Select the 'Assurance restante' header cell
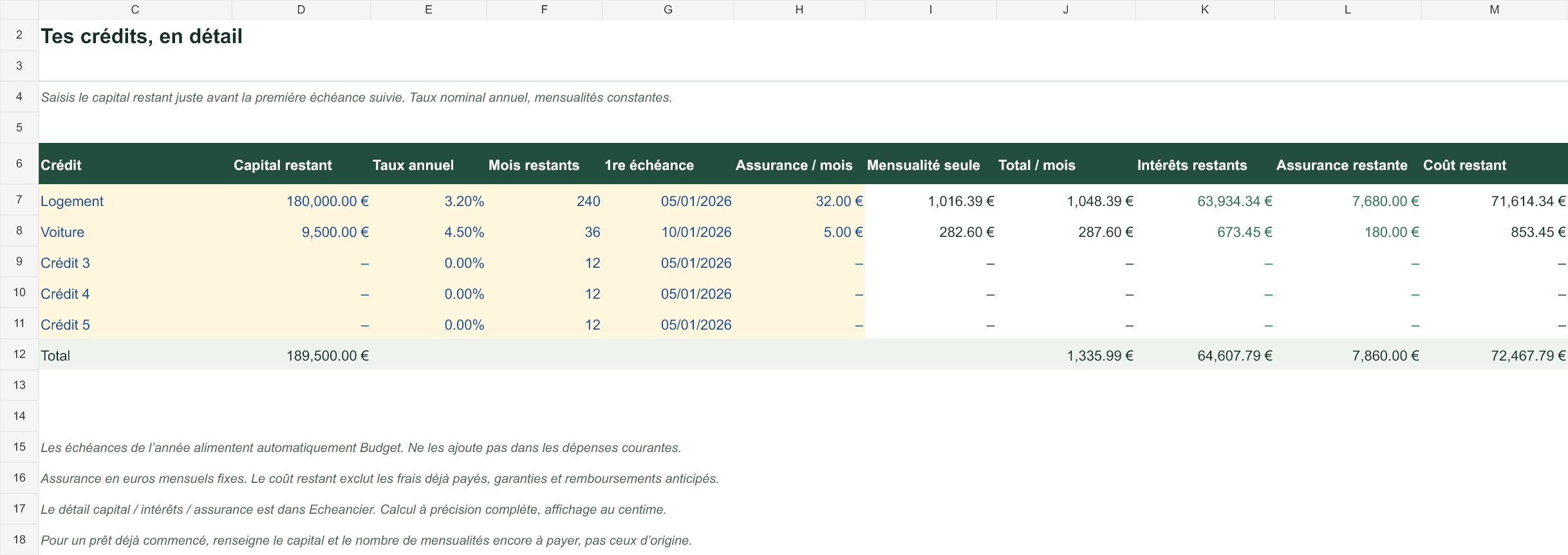Image resolution: width=1568 pixels, height=555 pixels. click(x=1348, y=165)
